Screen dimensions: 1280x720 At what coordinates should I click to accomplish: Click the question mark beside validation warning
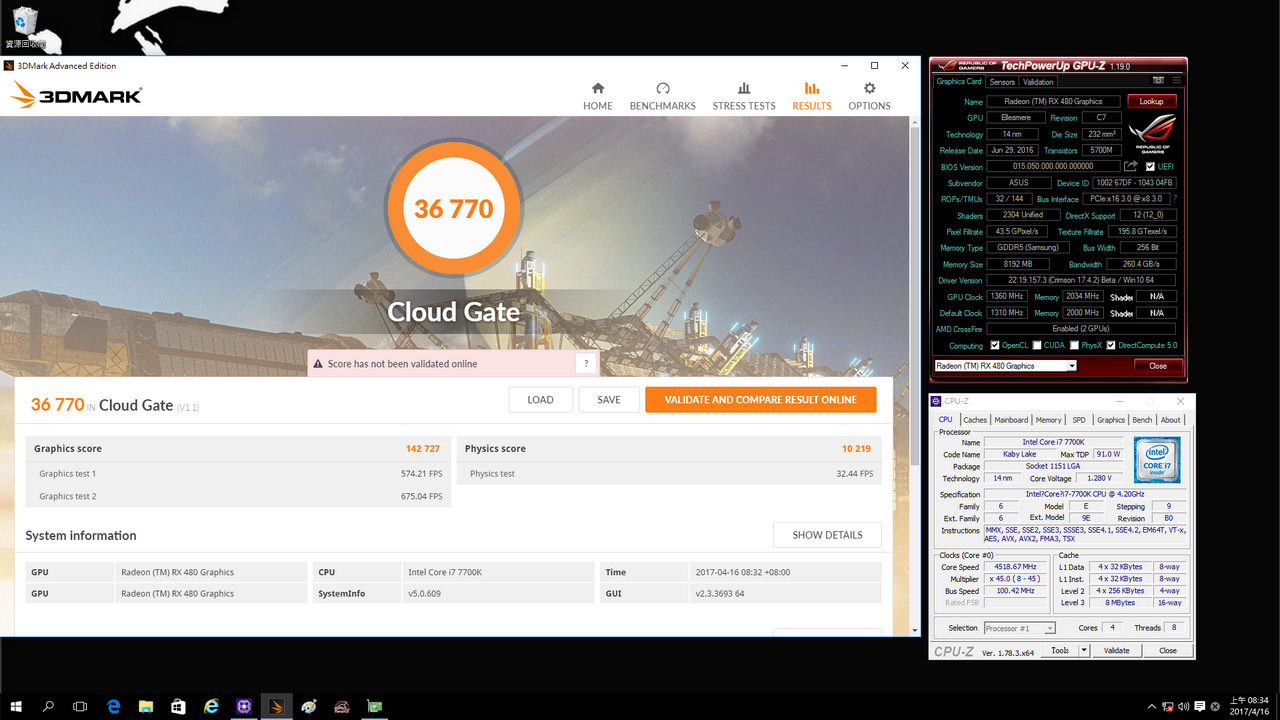(586, 364)
